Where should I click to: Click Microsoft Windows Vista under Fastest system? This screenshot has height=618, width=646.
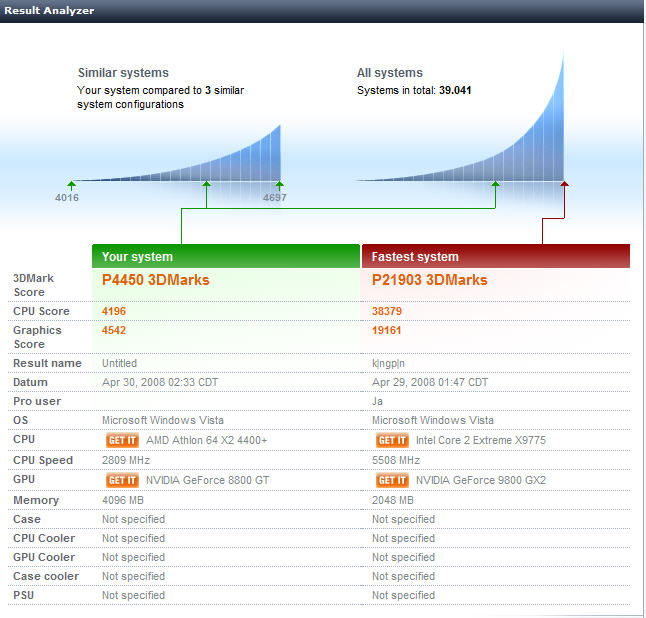(x=433, y=420)
